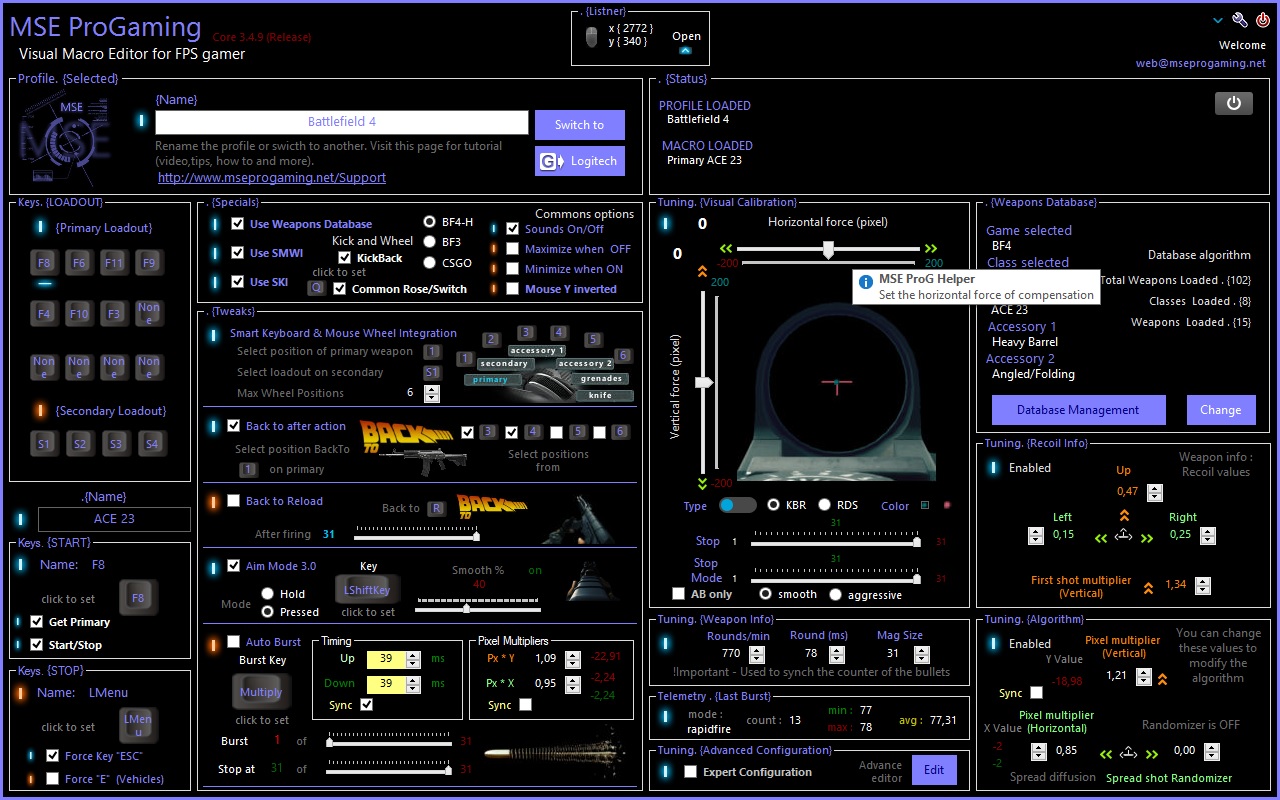The height and width of the screenshot is (800, 1280).
Task: Adjust the First shot multiplier stepper
Action: pyautogui.click(x=1203, y=586)
